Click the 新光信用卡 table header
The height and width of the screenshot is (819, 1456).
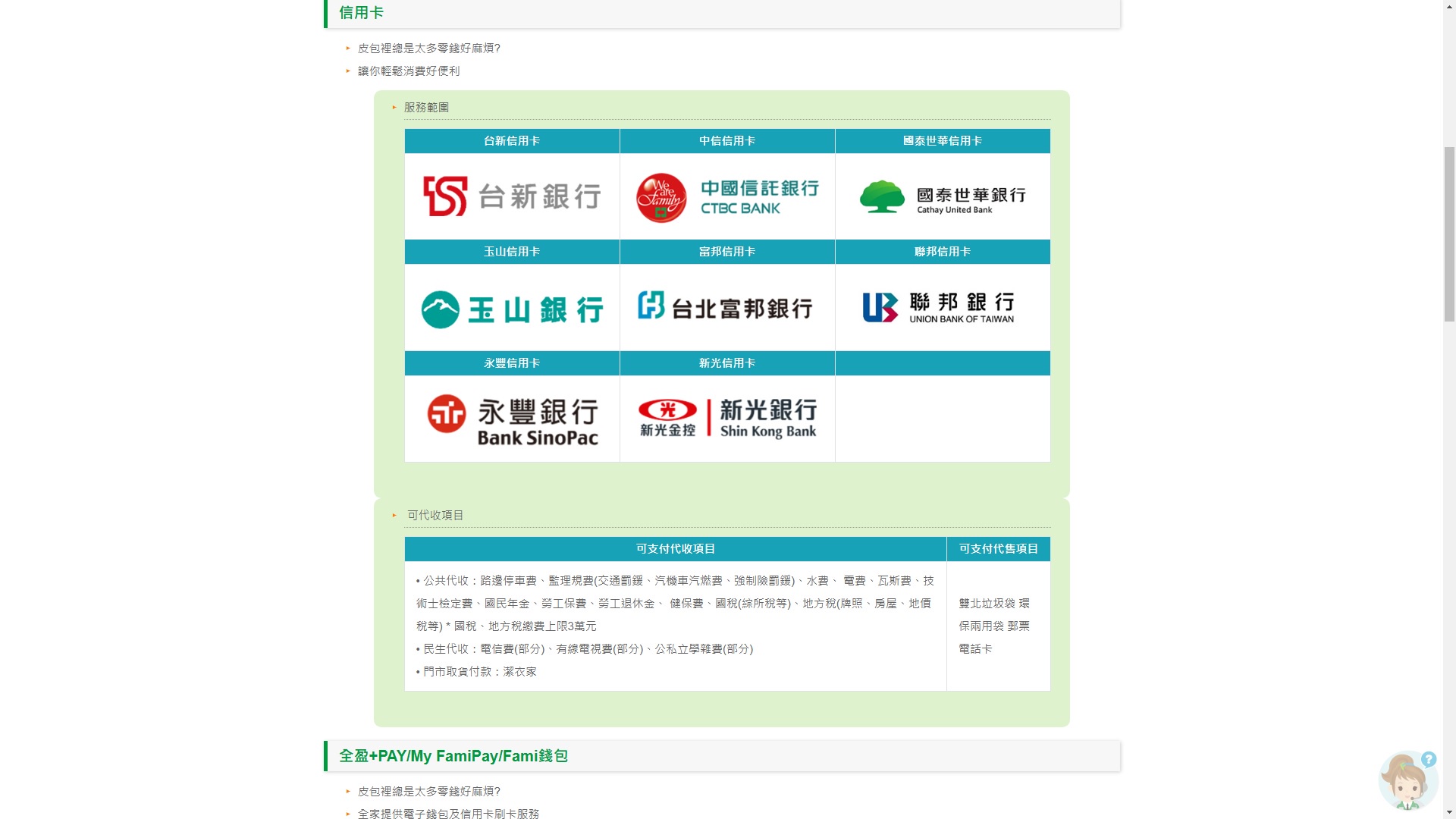[x=727, y=363]
